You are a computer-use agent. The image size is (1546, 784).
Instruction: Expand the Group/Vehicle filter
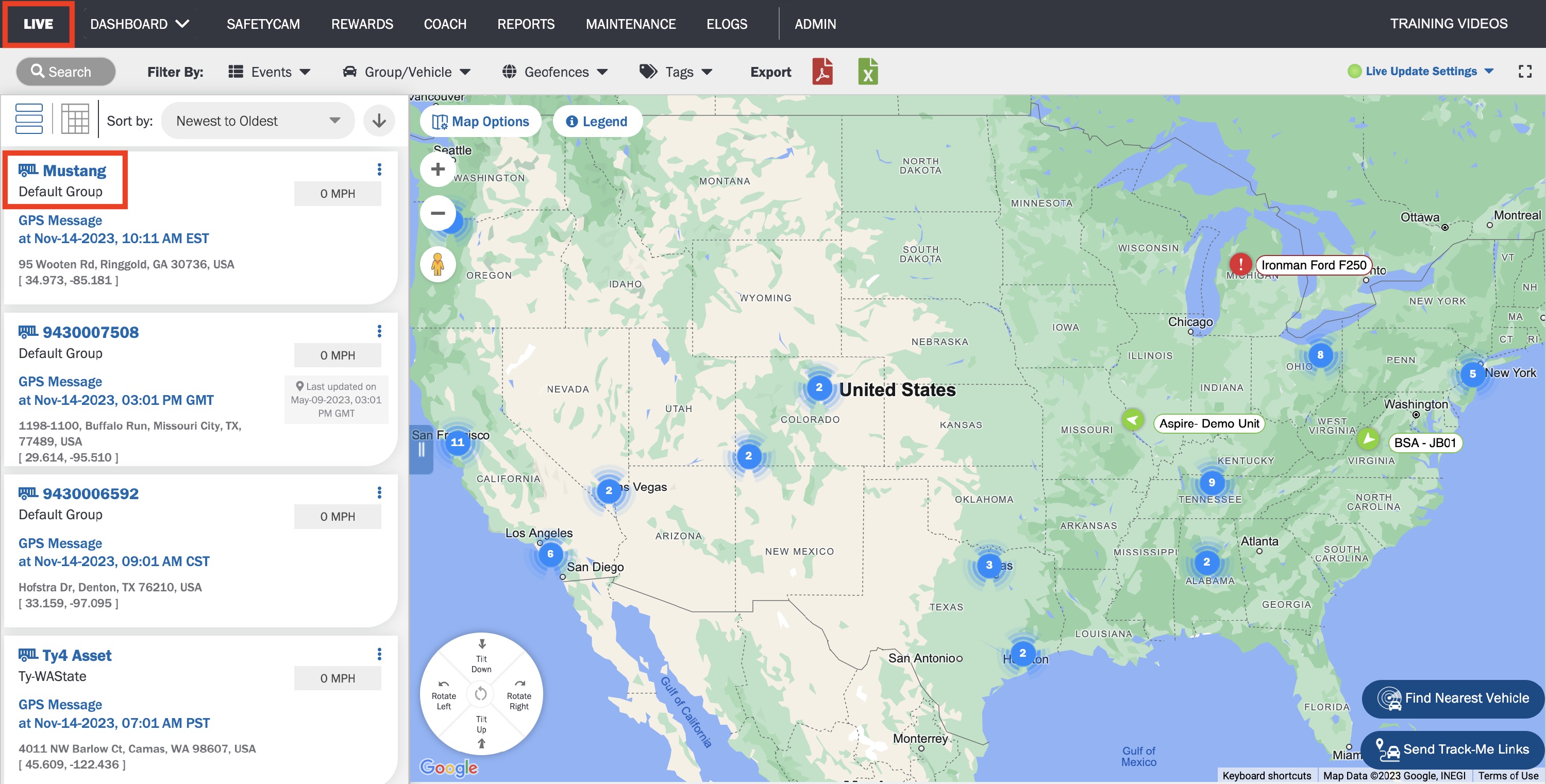(x=406, y=72)
